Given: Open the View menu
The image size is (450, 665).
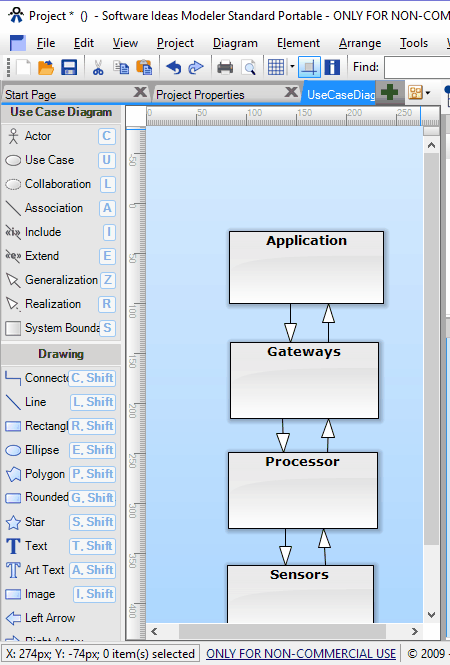Looking at the screenshot, I should point(125,43).
